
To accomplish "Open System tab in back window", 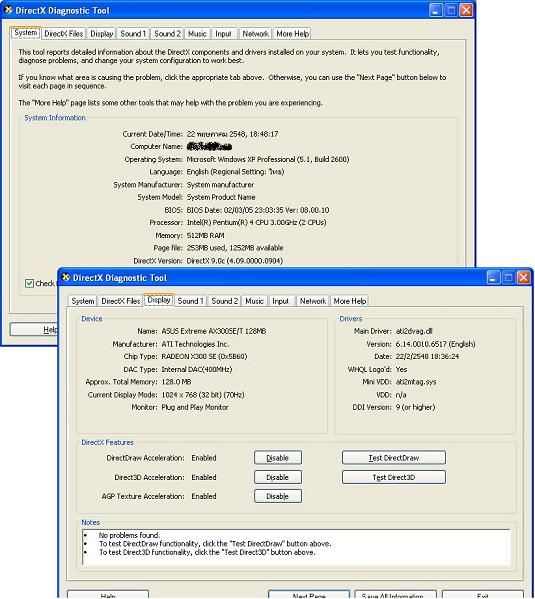I will pyautogui.click(x=26, y=33).
